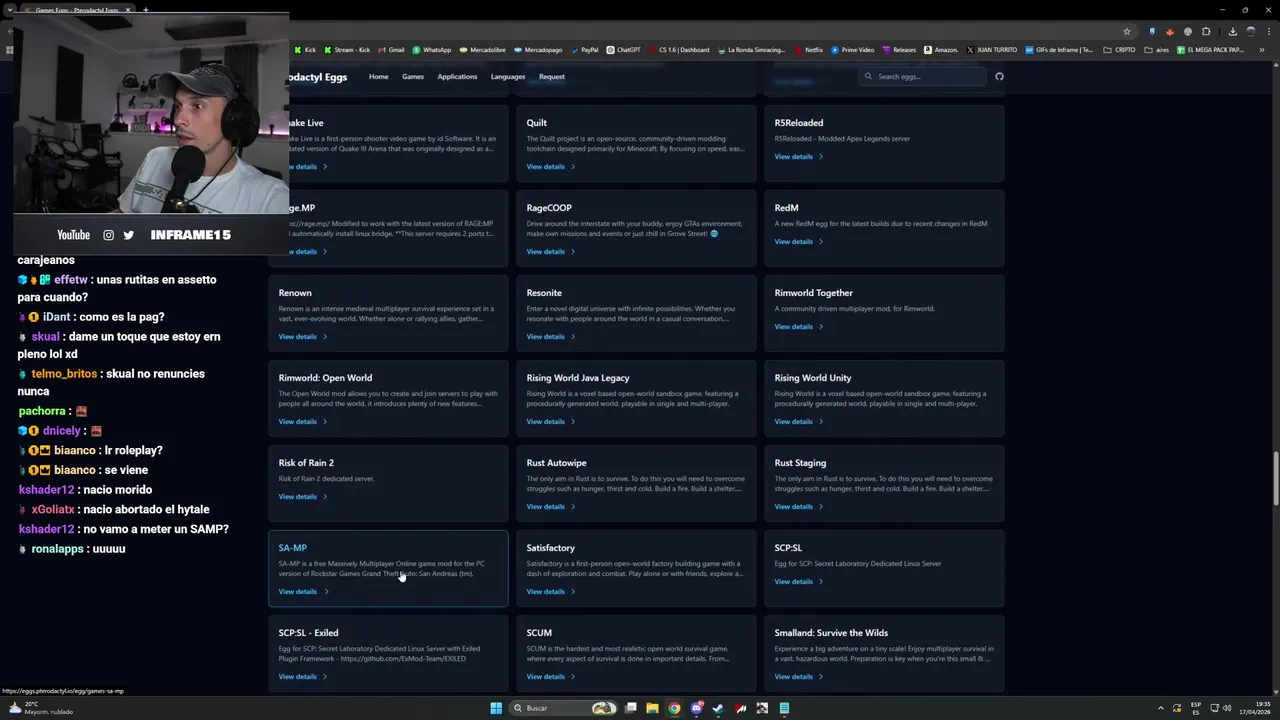View details for Quilt
Image resolution: width=1280 pixels, height=720 pixels.
click(551, 166)
